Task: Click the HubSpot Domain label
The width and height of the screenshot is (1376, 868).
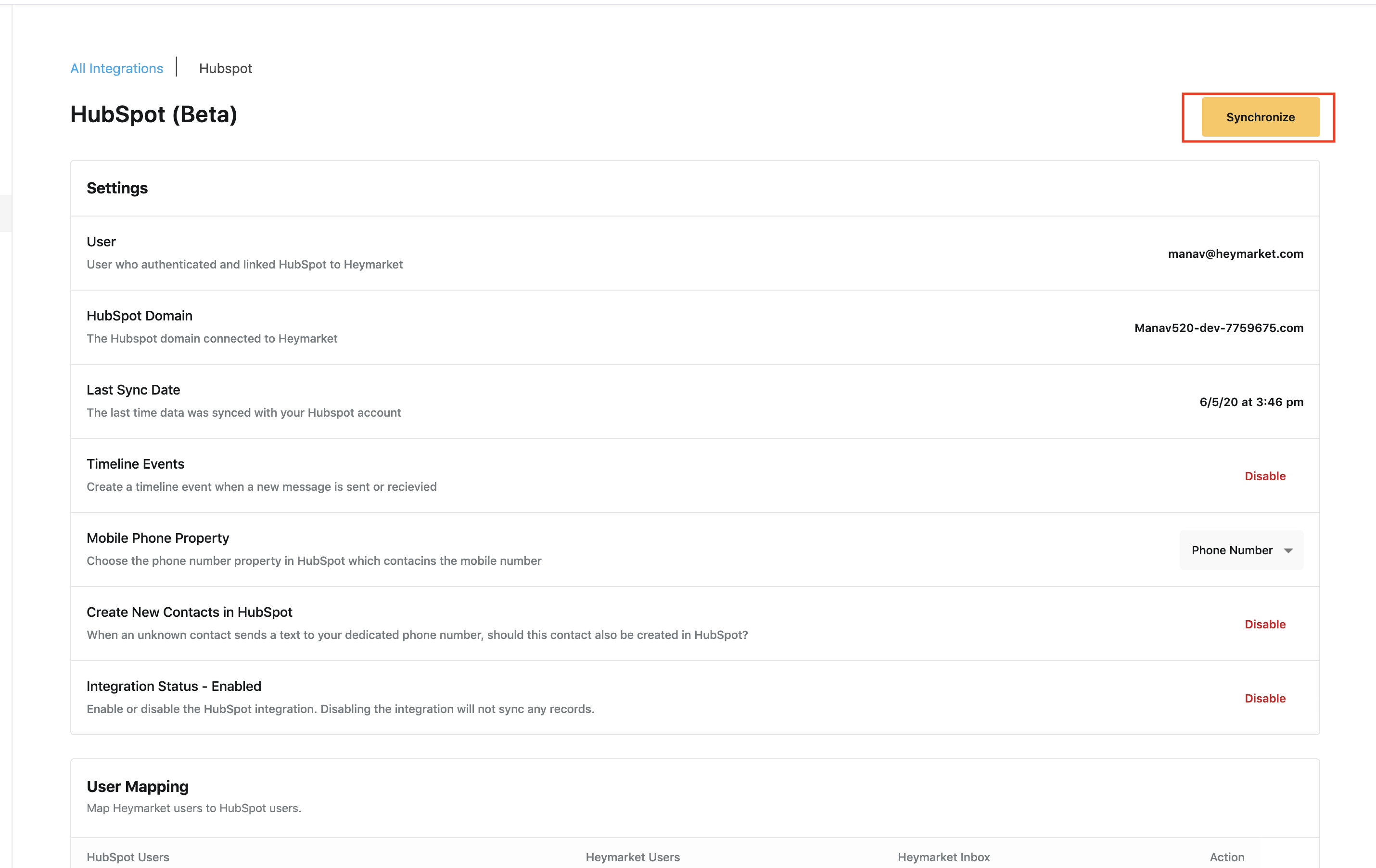Action: coord(140,316)
